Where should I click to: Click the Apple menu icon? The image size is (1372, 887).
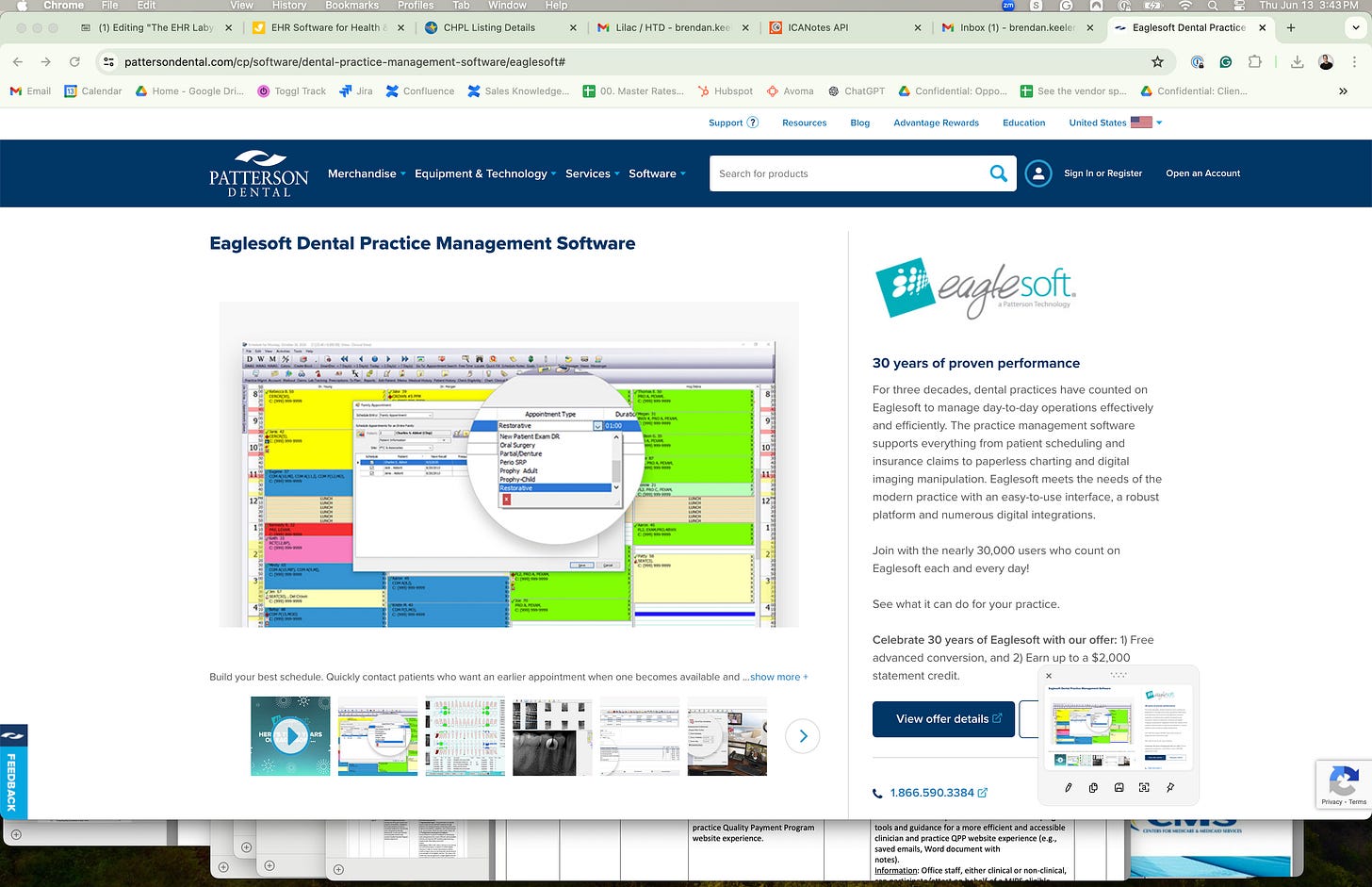click(23, 5)
